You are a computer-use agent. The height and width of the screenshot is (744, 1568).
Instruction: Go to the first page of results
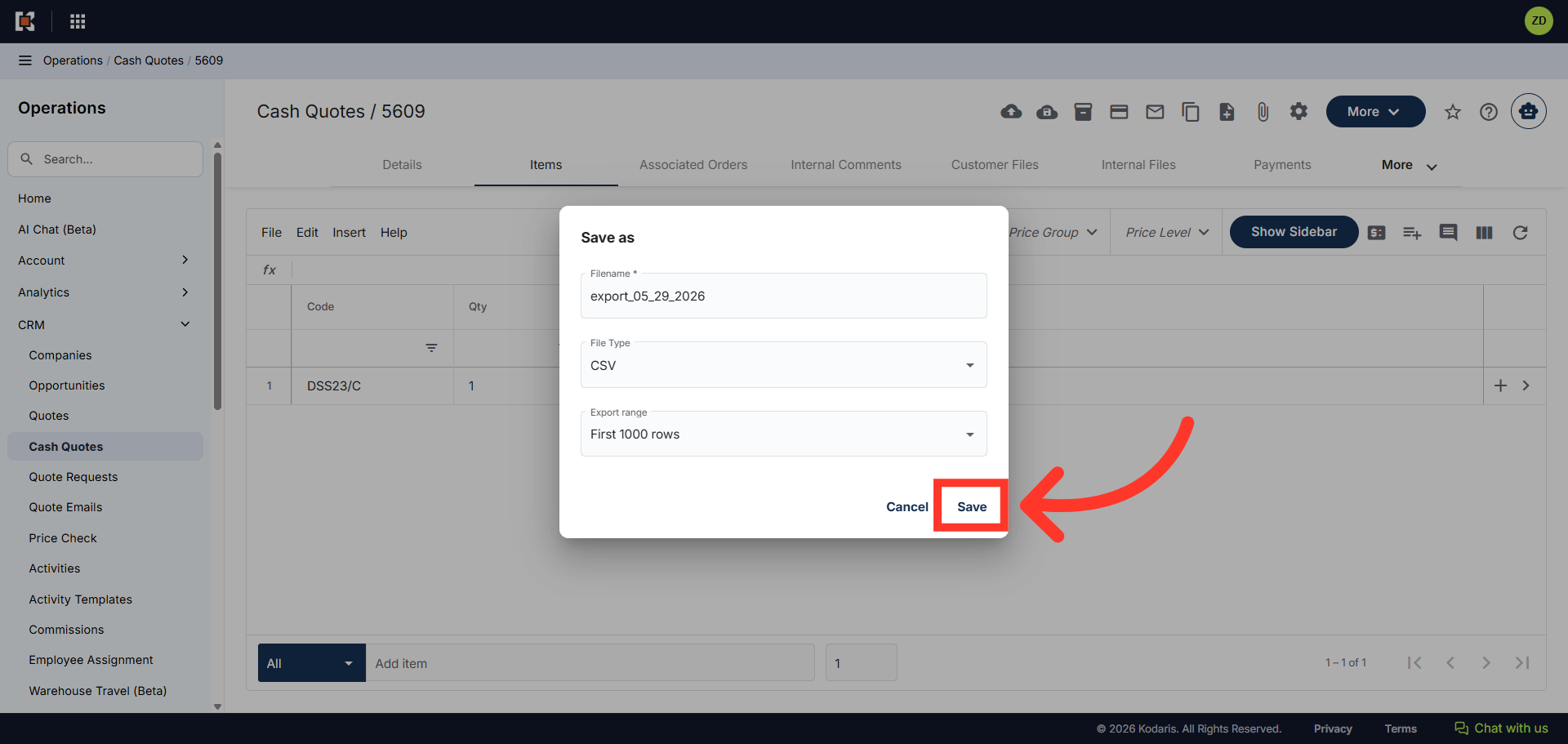[x=1414, y=663]
